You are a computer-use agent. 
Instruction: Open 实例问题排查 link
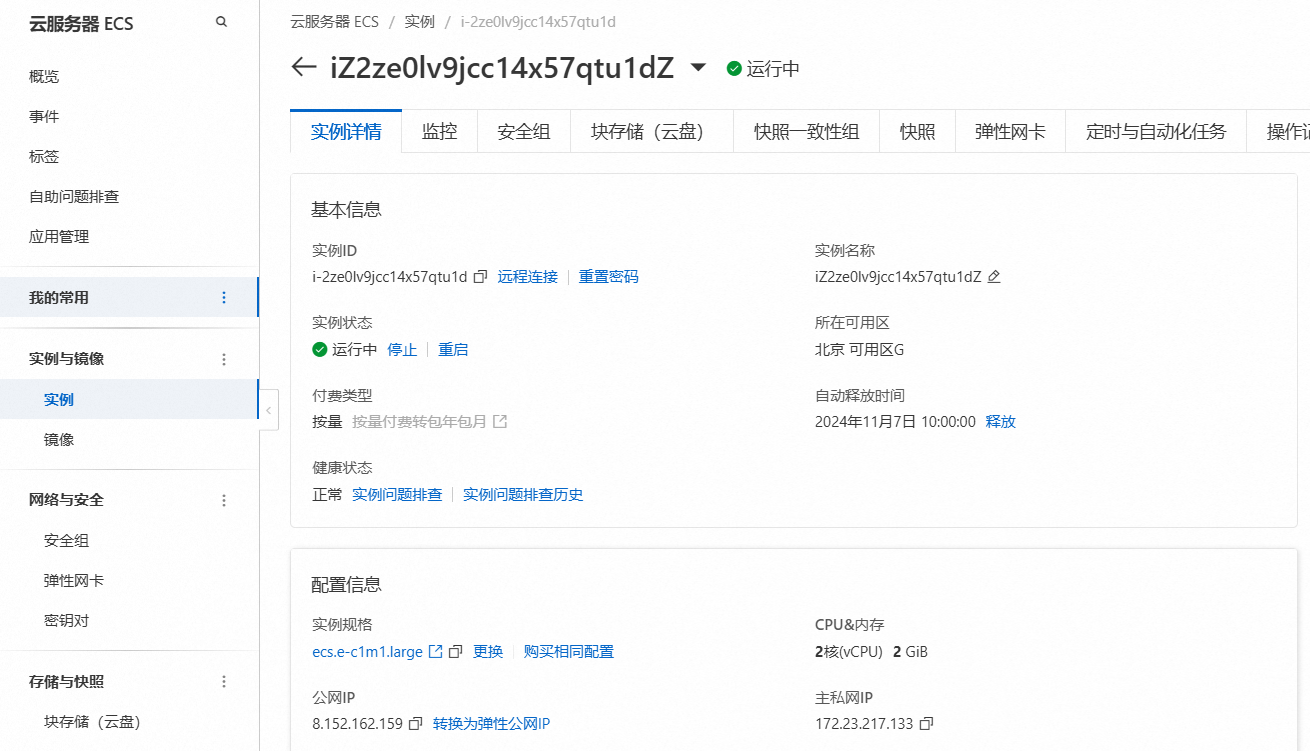(x=397, y=495)
